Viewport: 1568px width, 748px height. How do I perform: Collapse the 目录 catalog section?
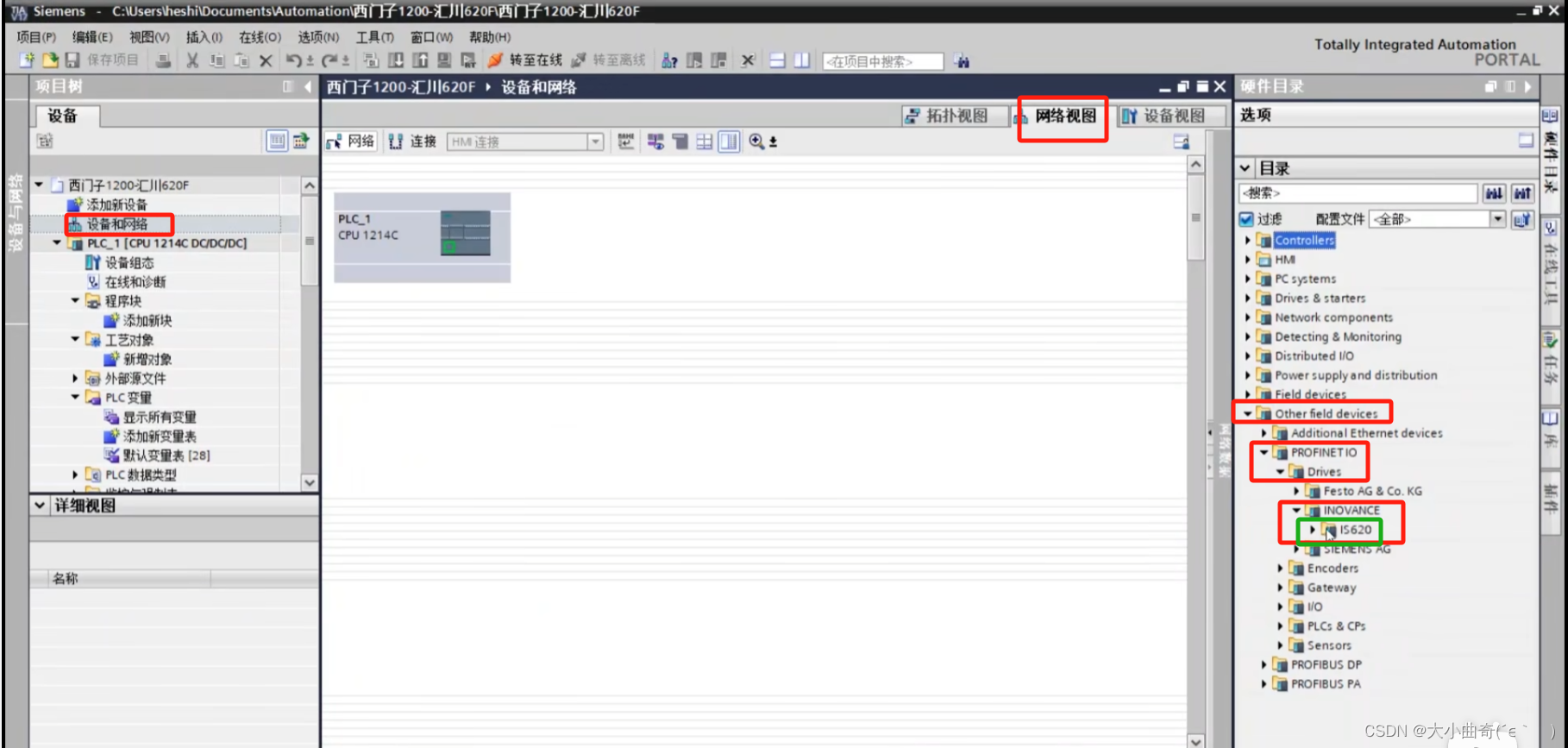(x=1245, y=168)
